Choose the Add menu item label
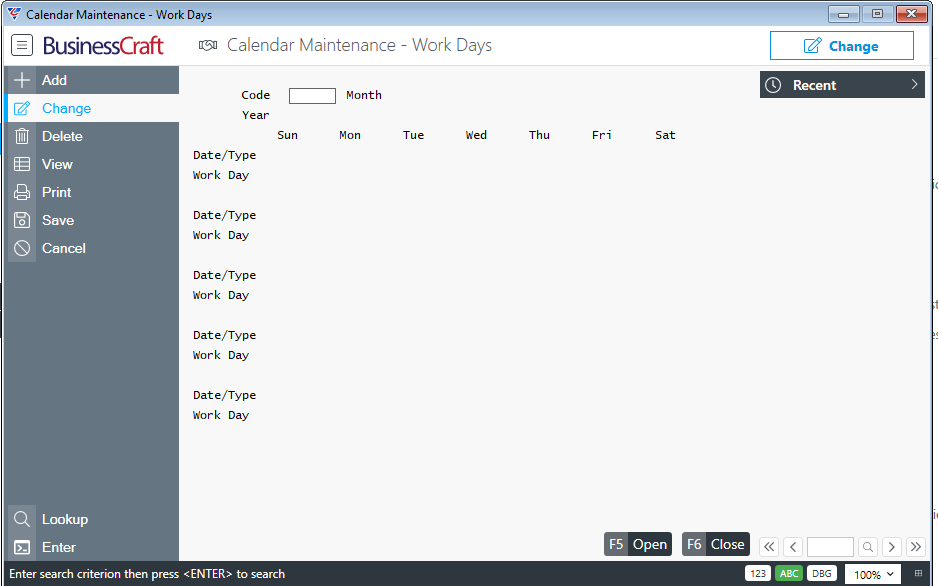The image size is (938, 586). tap(54, 80)
